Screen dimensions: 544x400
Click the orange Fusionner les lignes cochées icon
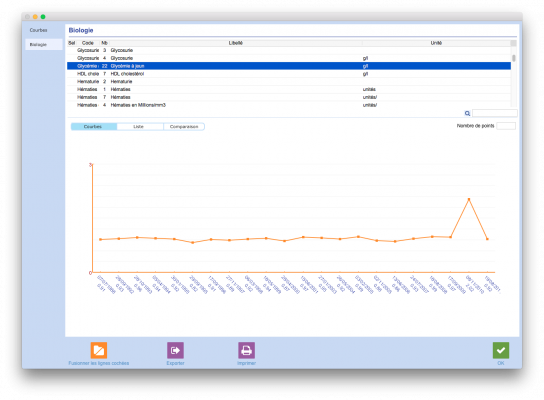(99, 350)
